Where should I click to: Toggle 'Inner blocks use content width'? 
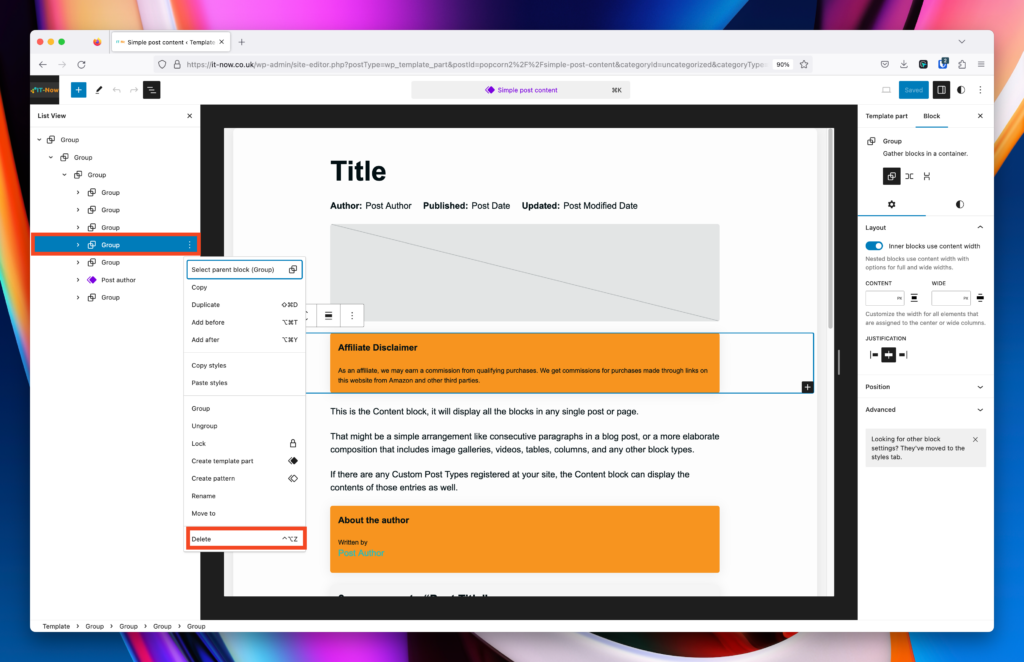(874, 246)
